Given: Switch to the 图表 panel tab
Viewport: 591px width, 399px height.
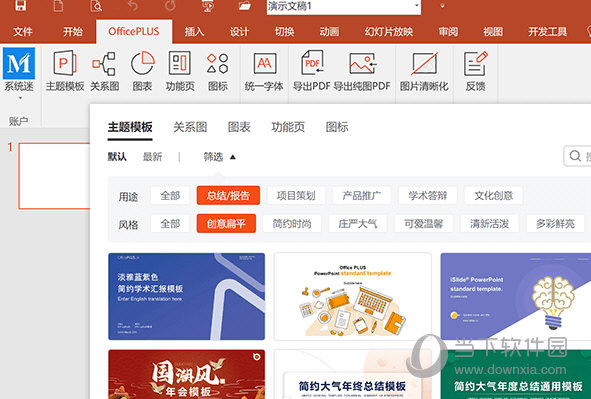Looking at the screenshot, I should point(239,127).
